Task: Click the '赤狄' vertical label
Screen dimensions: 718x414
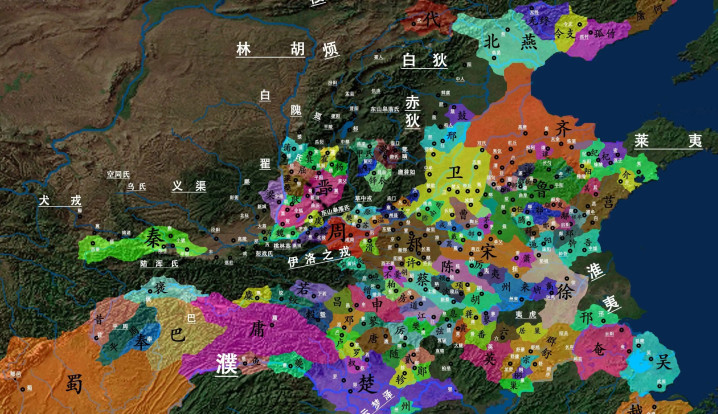Action: pyautogui.click(x=412, y=111)
